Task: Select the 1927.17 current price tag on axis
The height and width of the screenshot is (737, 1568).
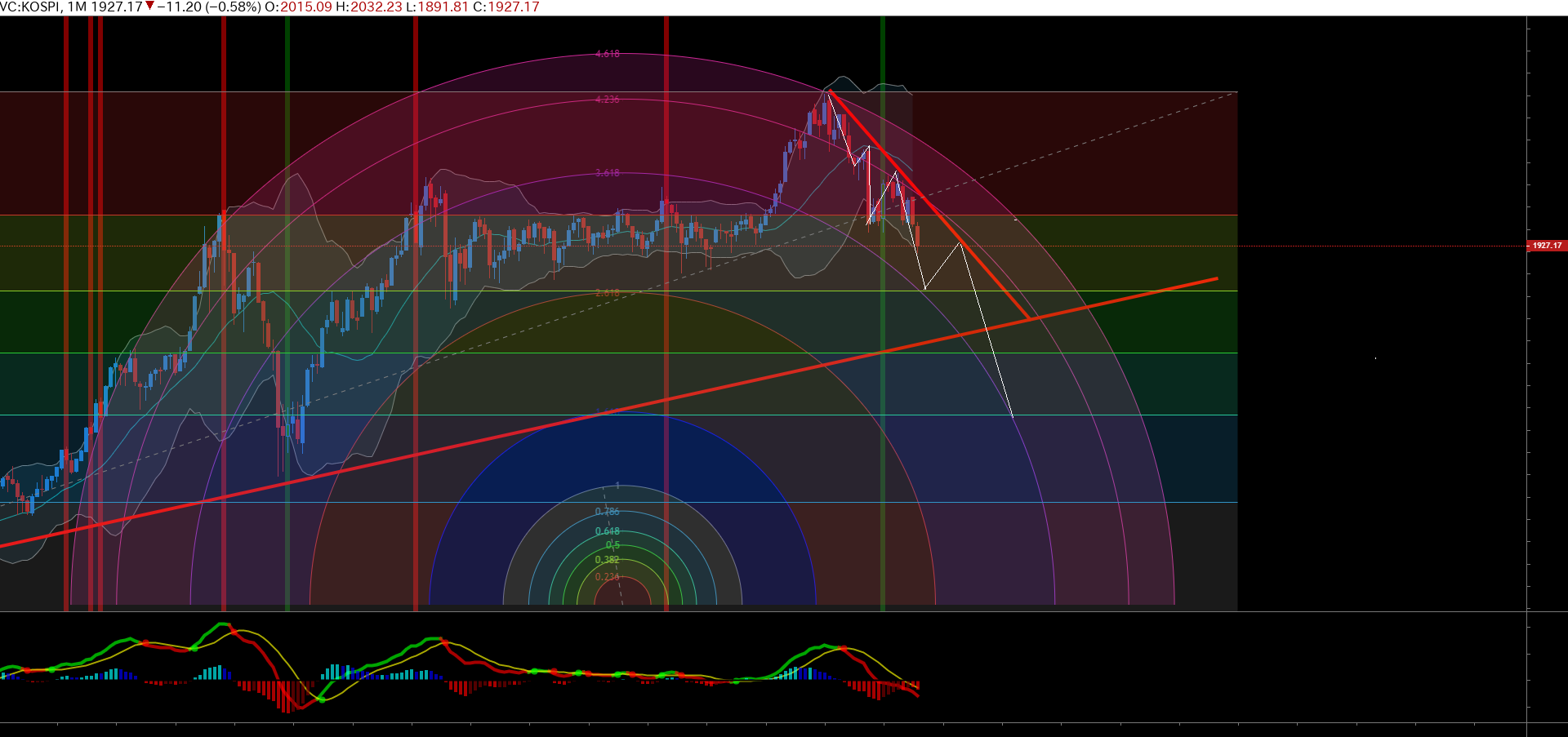Action: [x=1546, y=246]
